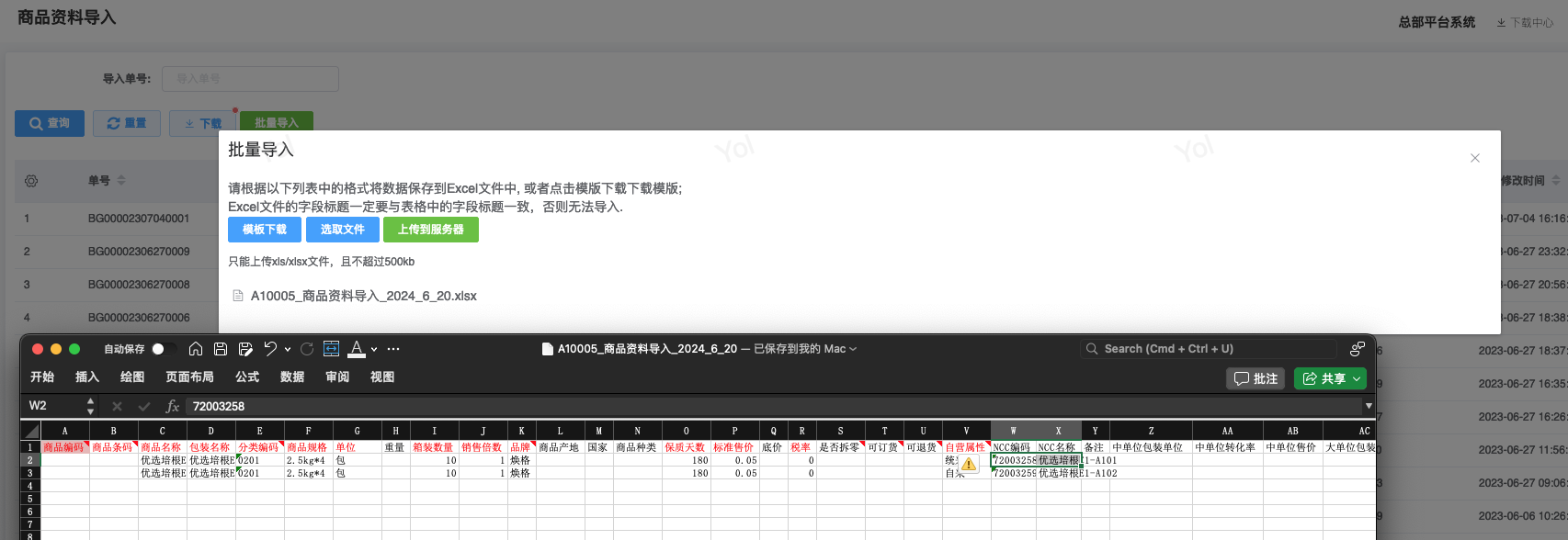
Task: Click the fx insert function icon
Action: point(172,406)
